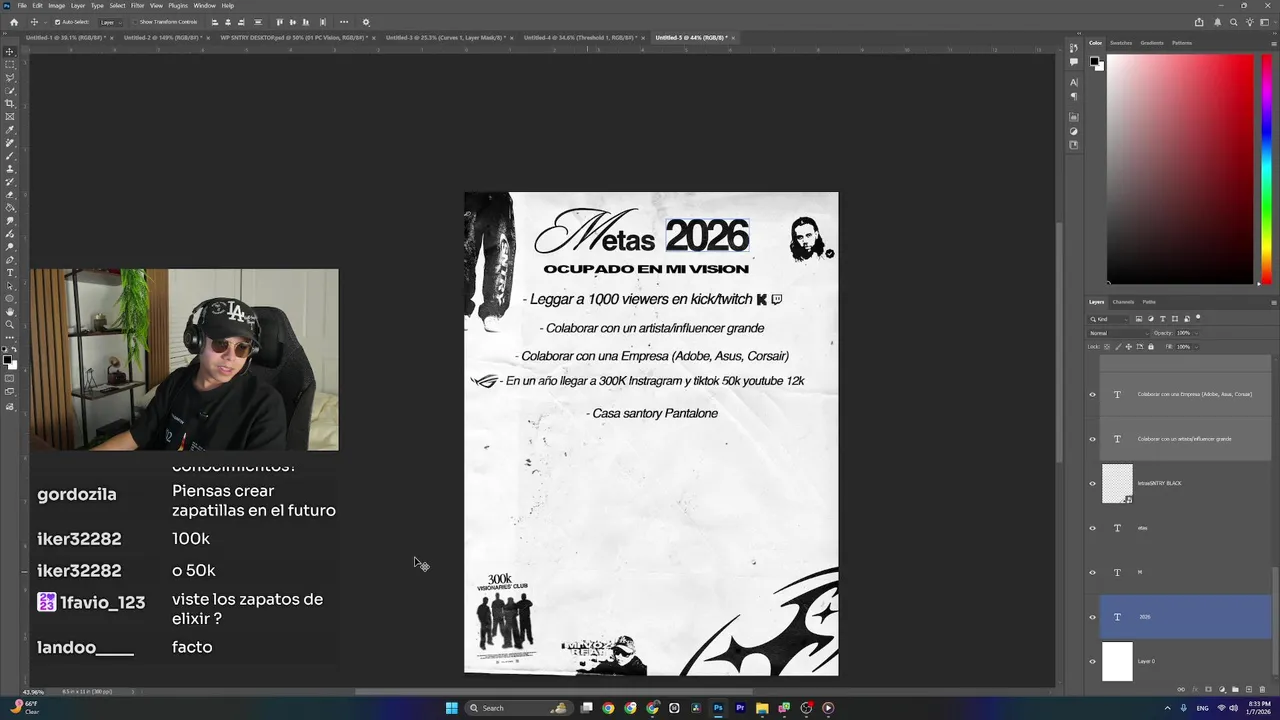Click the Windows Start button

click(x=451, y=708)
